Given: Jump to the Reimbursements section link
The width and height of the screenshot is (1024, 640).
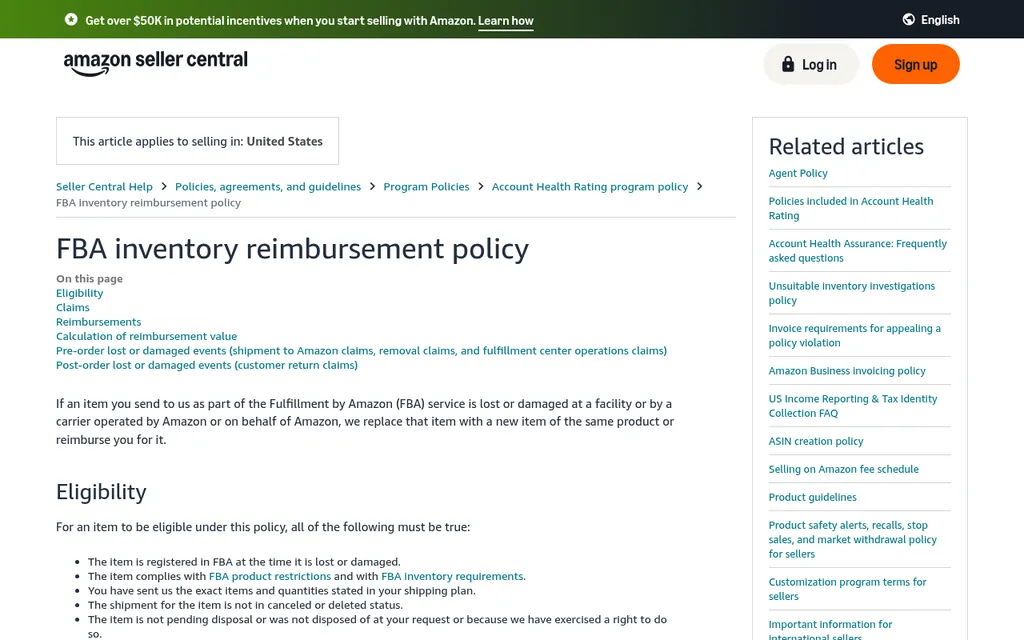Looking at the screenshot, I should tap(99, 322).
